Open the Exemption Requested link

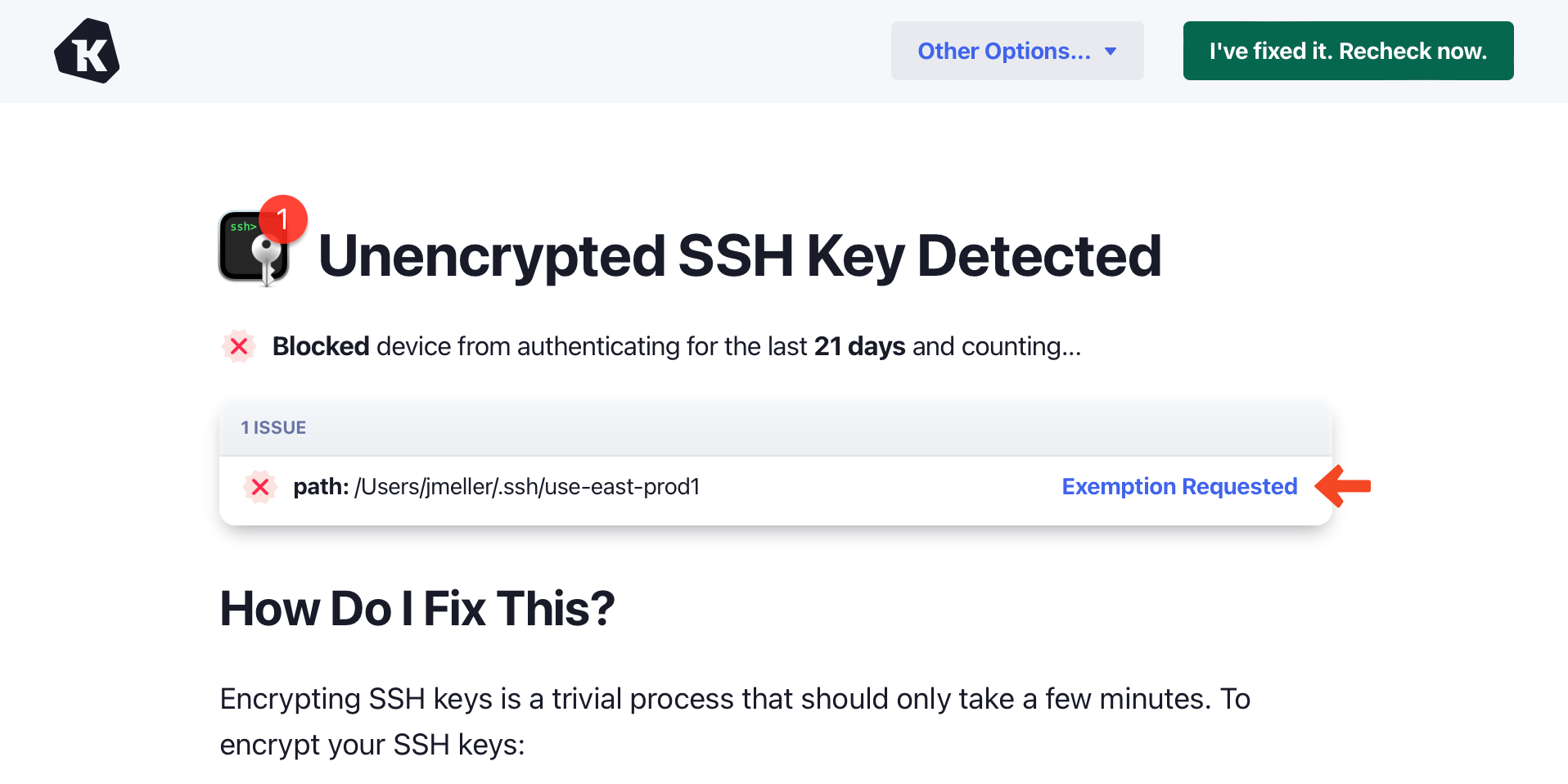click(1179, 487)
